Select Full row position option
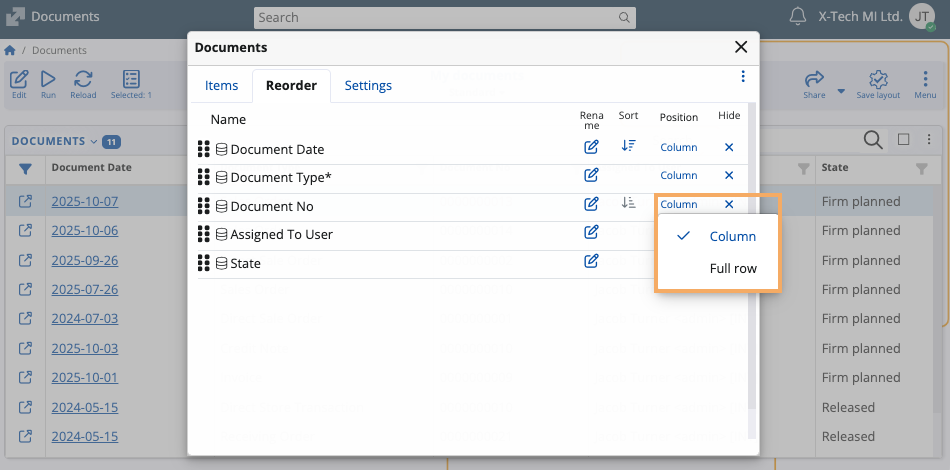The height and width of the screenshot is (470, 950). pos(733,268)
